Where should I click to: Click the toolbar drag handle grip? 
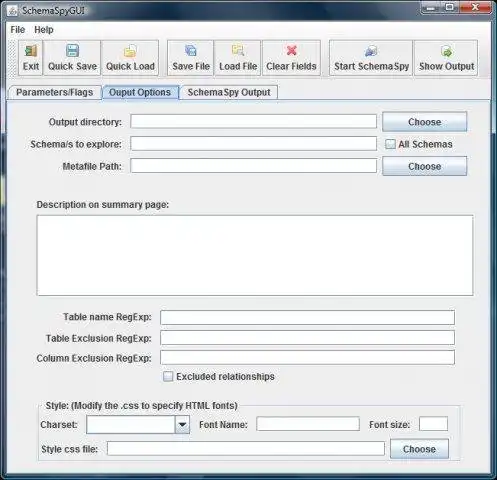click(x=13, y=58)
